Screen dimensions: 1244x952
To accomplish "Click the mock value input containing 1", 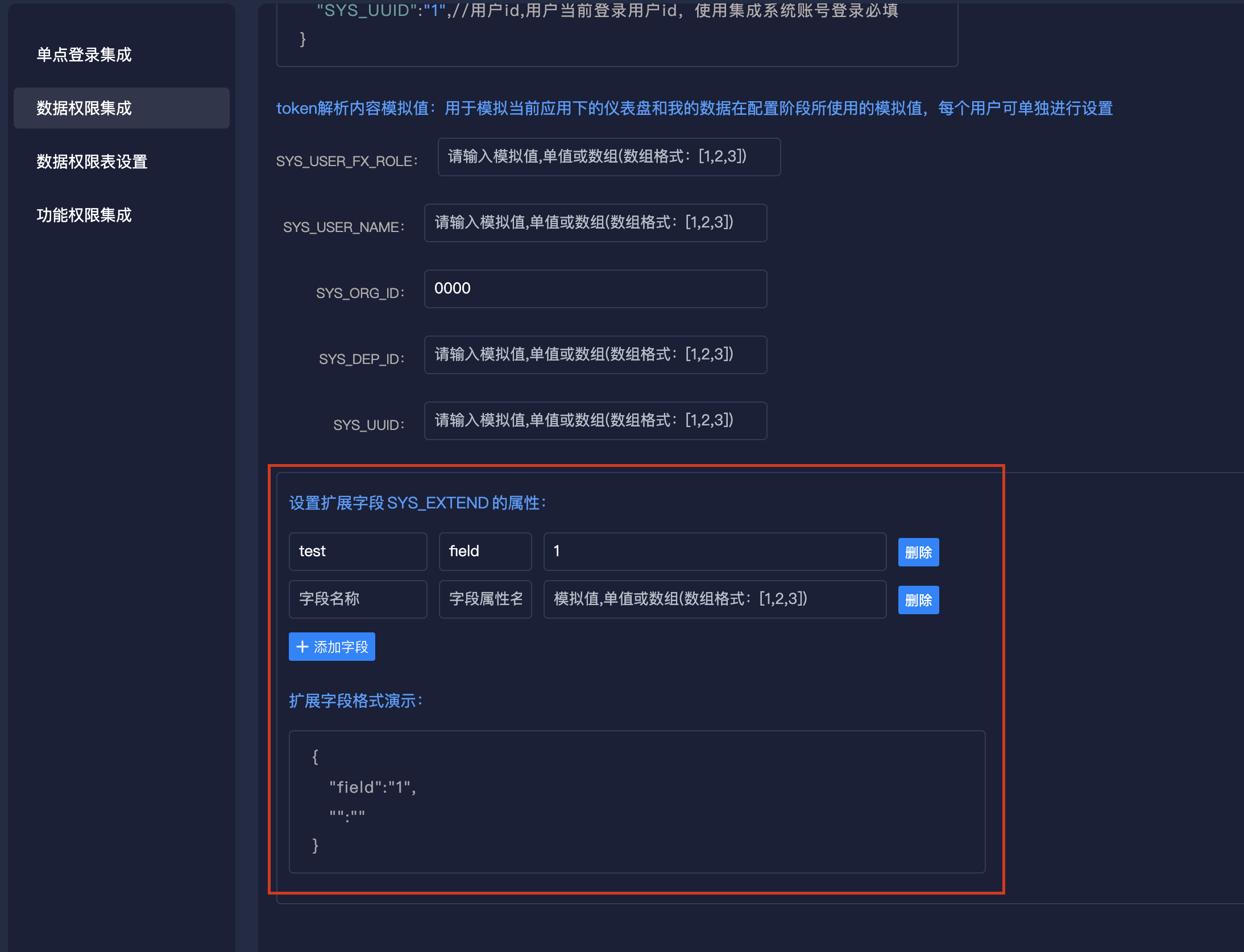I will [x=715, y=552].
